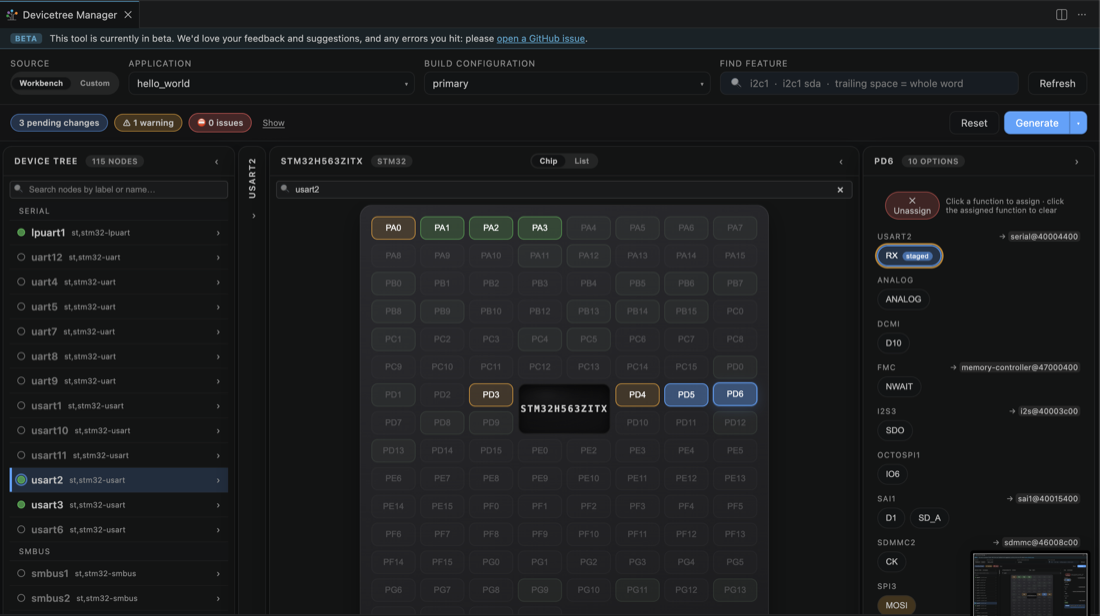Switch source to Custom
The image size is (1100, 616).
tap(95, 83)
